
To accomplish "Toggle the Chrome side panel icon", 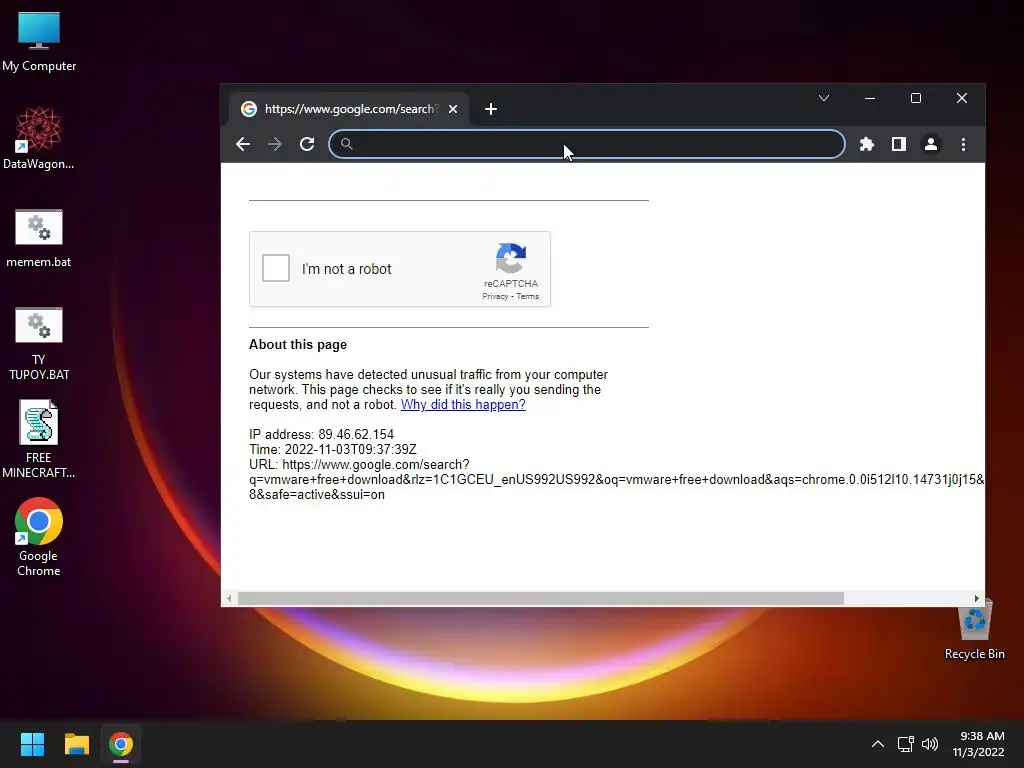I will coord(899,144).
